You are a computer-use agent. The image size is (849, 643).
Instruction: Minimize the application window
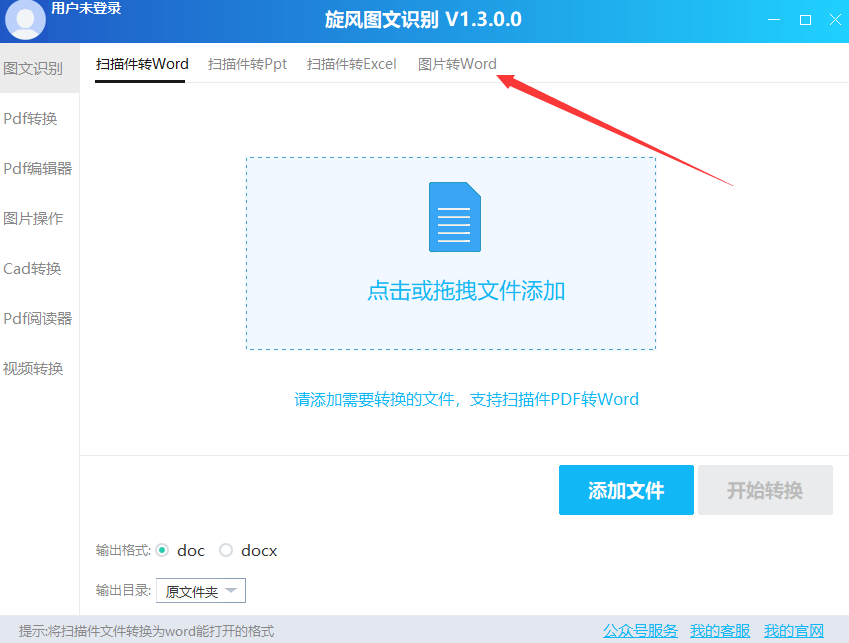pyautogui.click(x=774, y=19)
